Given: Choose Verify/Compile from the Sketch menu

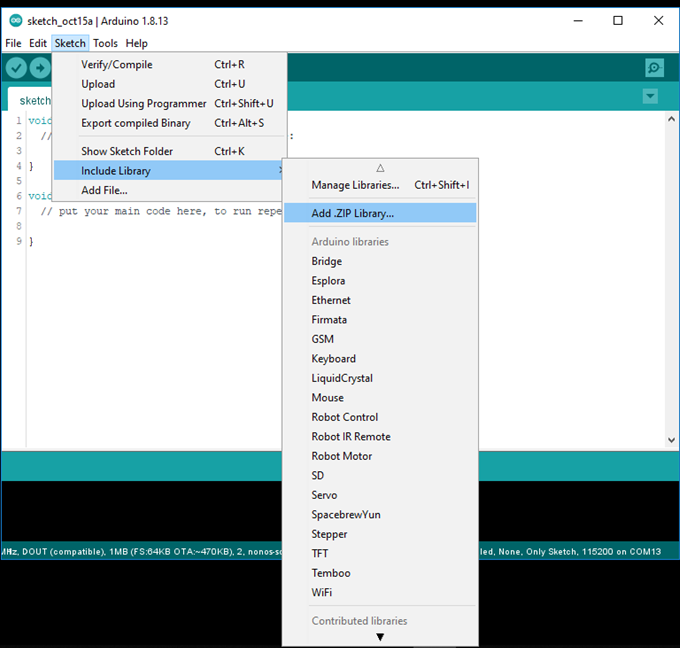Looking at the screenshot, I should 170,65.
